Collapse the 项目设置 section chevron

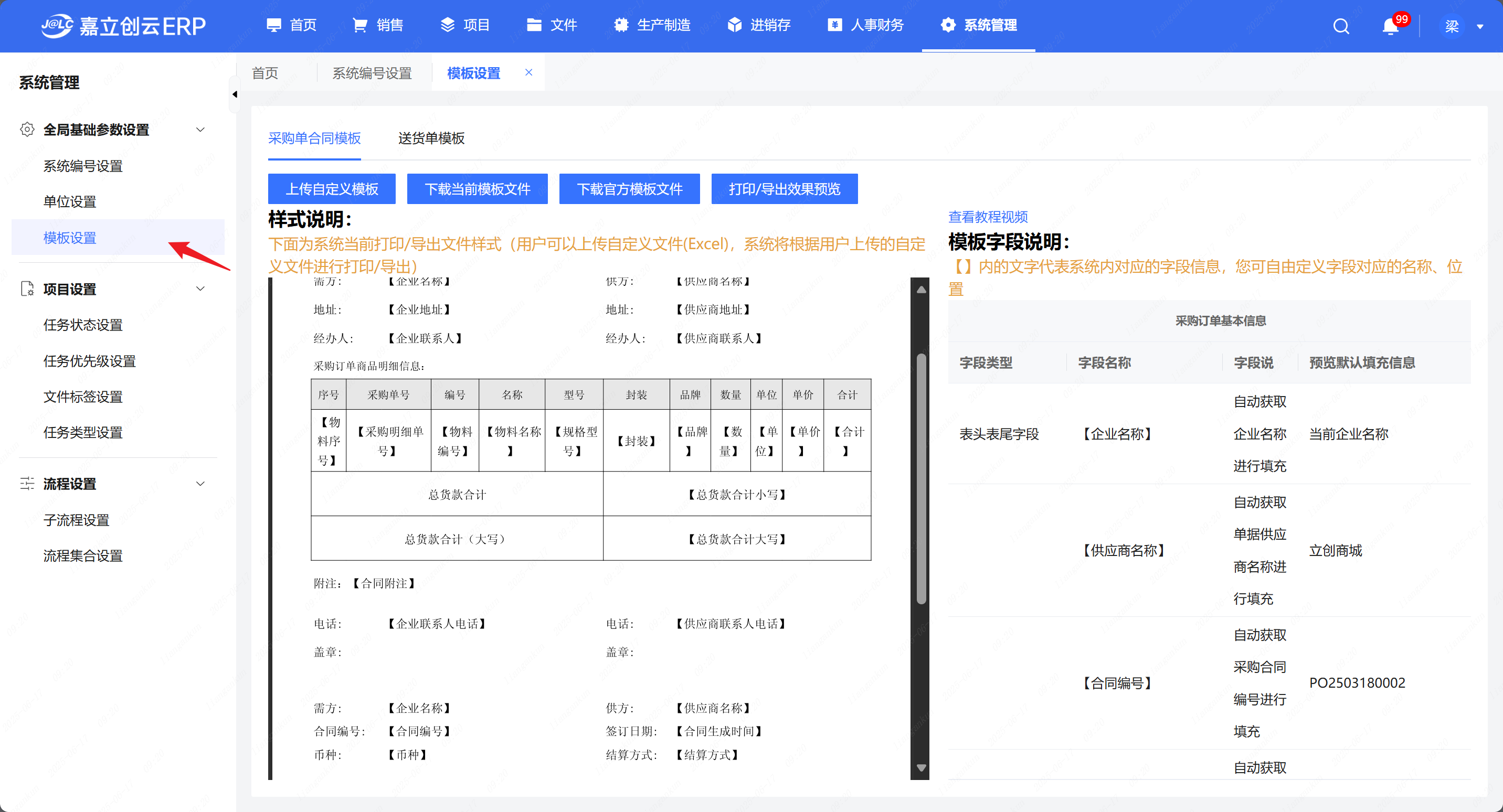tap(200, 289)
